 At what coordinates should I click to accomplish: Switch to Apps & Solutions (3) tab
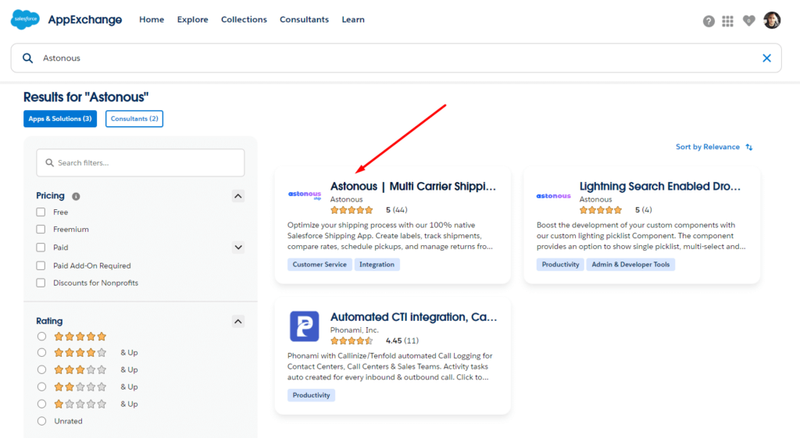click(60, 118)
